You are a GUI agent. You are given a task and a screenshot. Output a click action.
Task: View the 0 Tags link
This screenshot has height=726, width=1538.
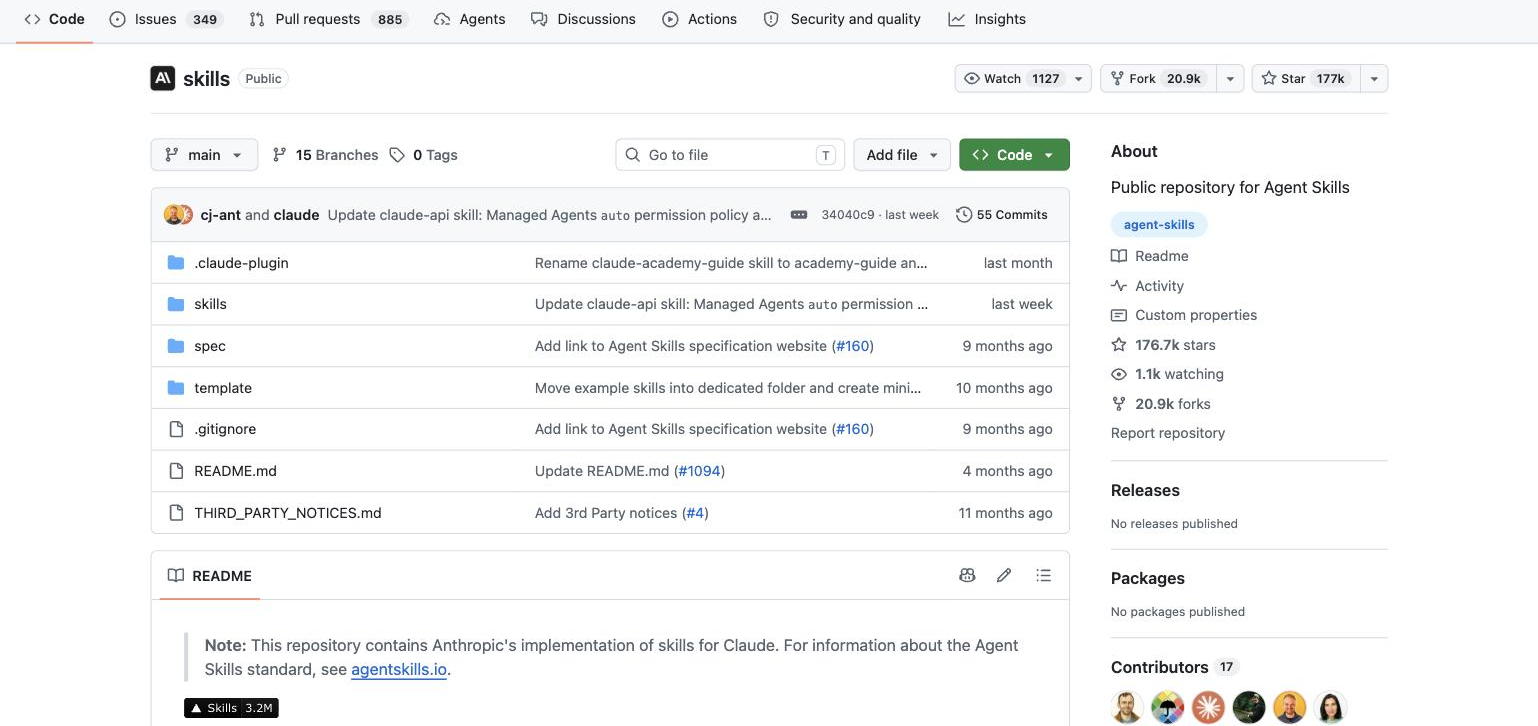[x=423, y=155]
